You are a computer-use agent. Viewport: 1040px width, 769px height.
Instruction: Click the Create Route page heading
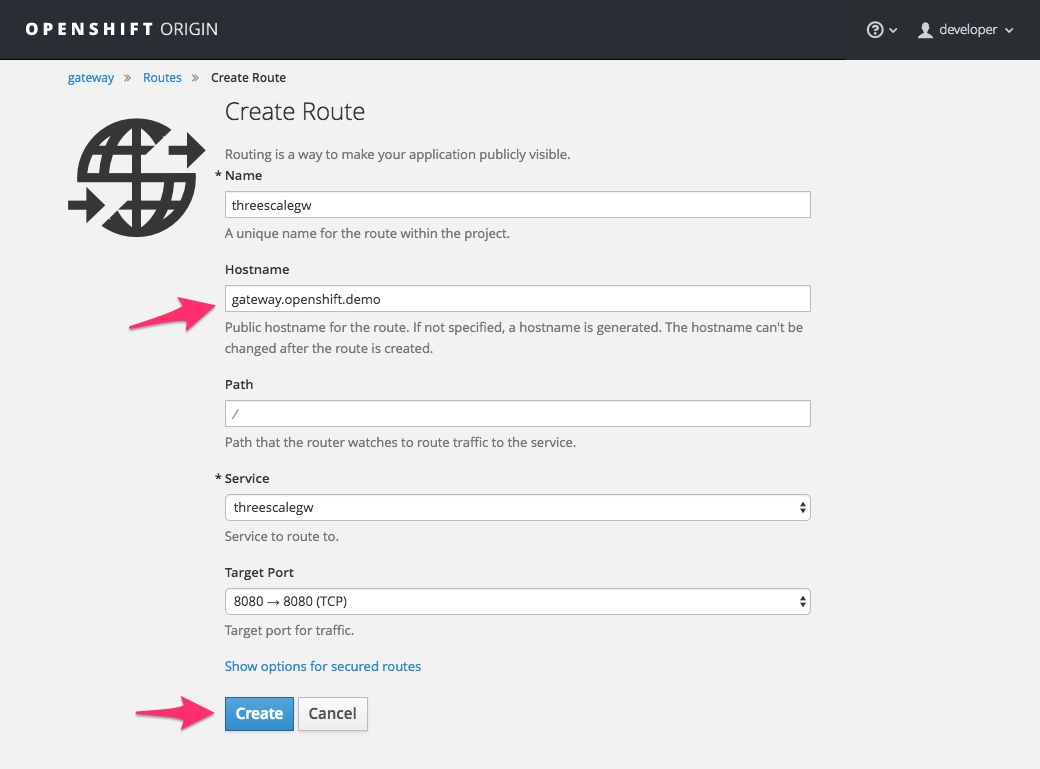click(x=295, y=111)
